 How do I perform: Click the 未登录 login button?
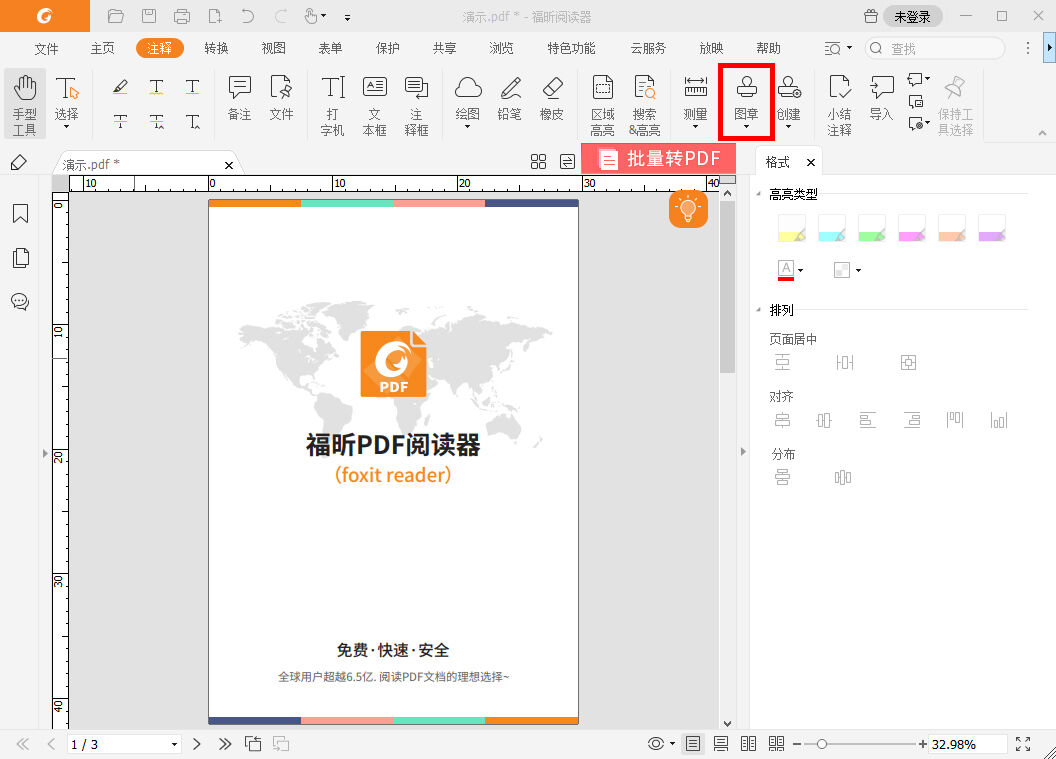[913, 15]
